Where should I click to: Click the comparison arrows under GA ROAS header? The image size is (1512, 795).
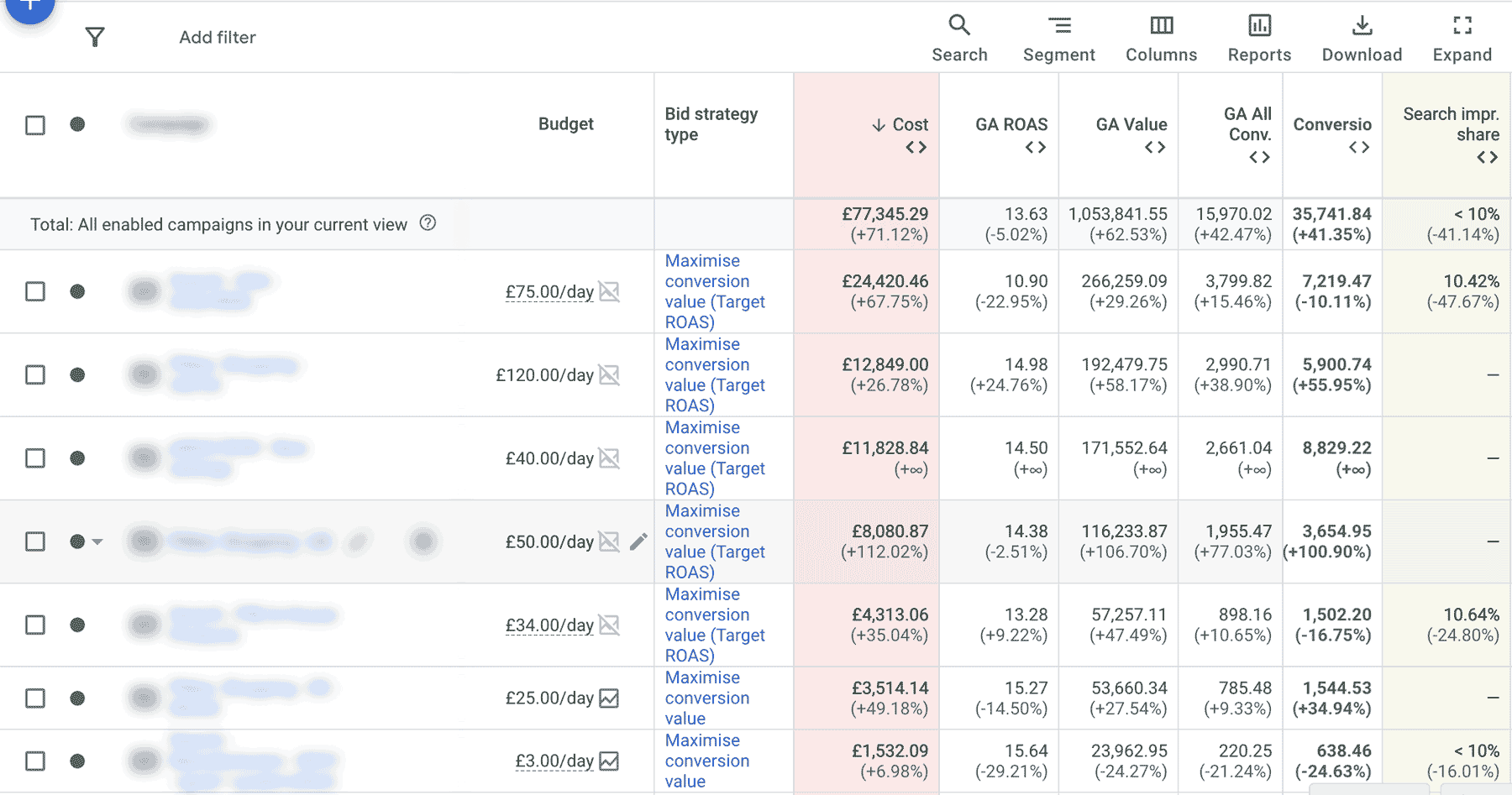click(1035, 148)
